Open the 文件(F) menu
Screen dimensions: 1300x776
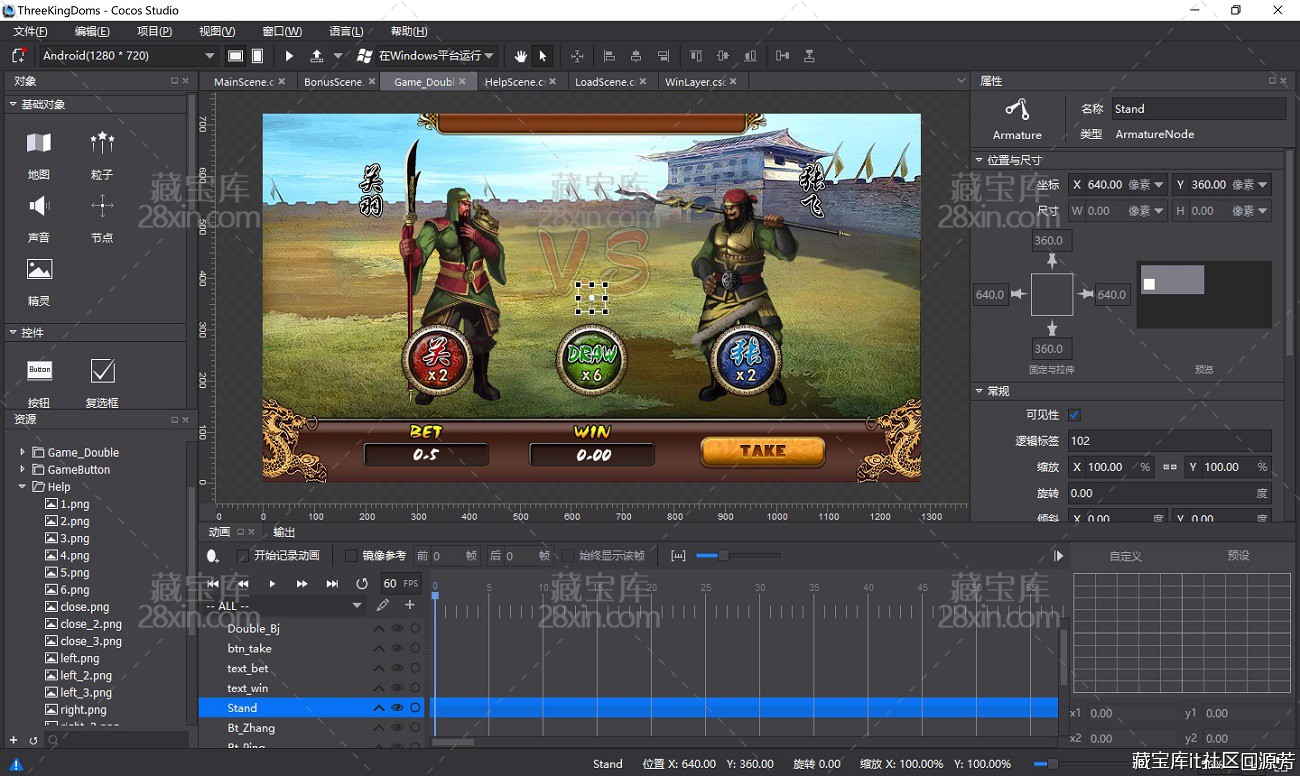30,32
